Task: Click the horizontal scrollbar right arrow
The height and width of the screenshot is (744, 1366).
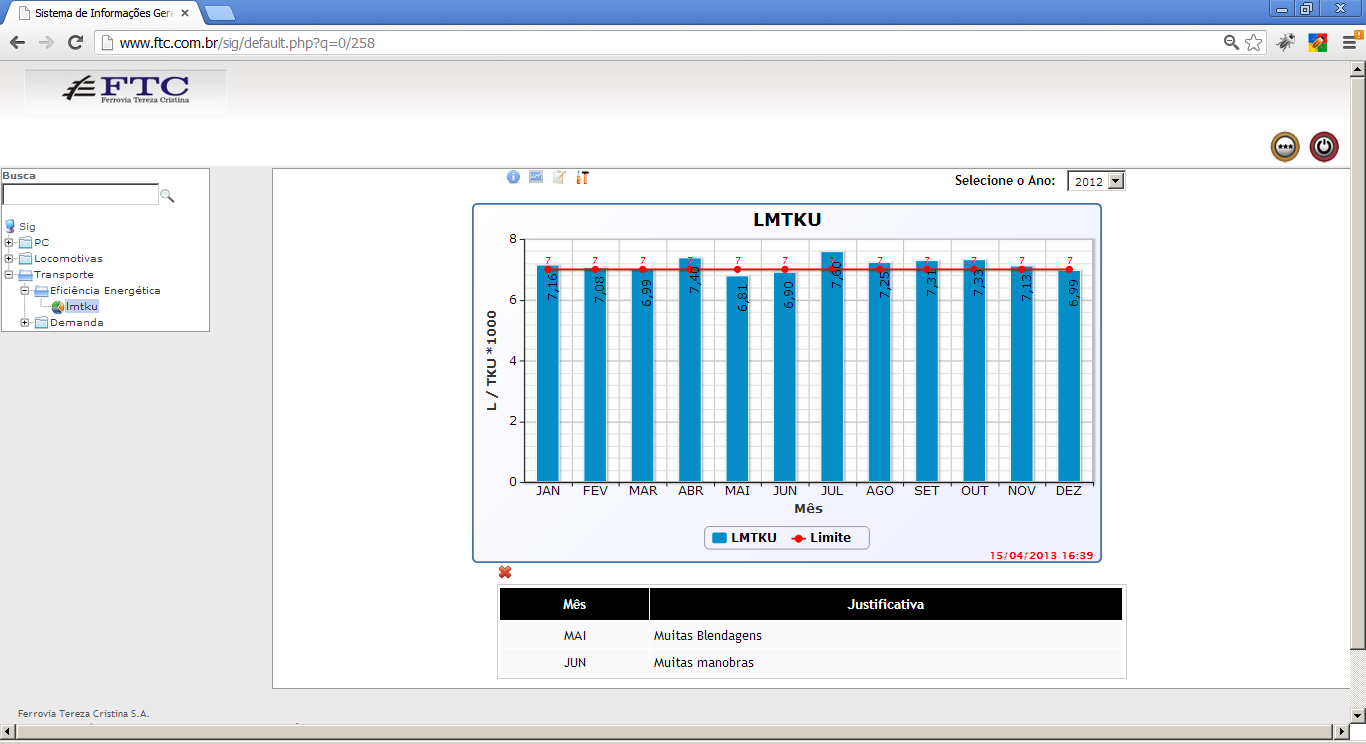Action: (x=1341, y=732)
